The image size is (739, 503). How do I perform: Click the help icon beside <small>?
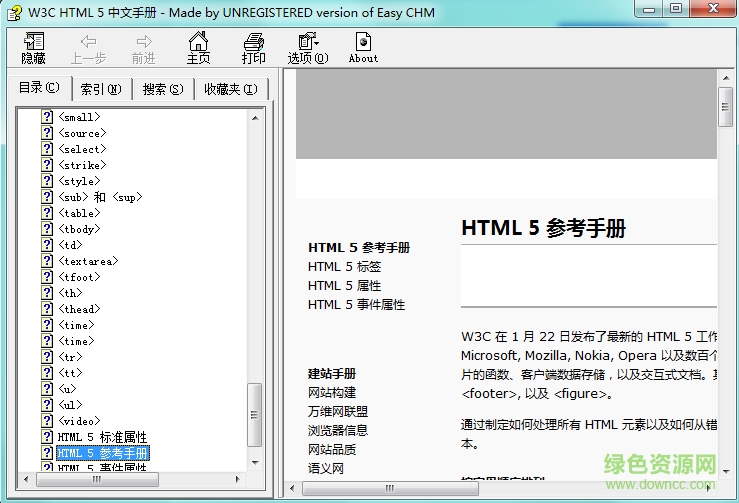pyautogui.click(x=47, y=116)
